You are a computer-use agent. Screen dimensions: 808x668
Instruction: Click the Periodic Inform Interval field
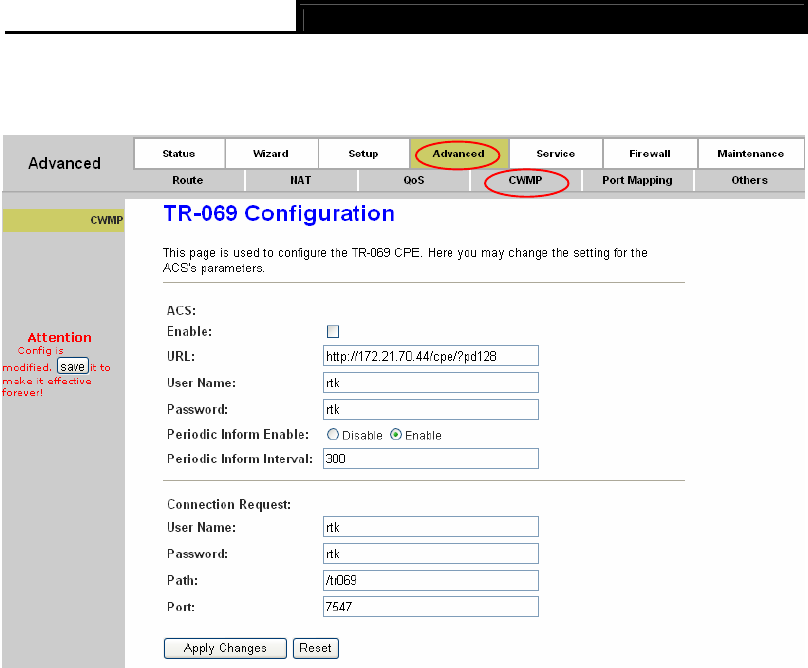(431, 459)
